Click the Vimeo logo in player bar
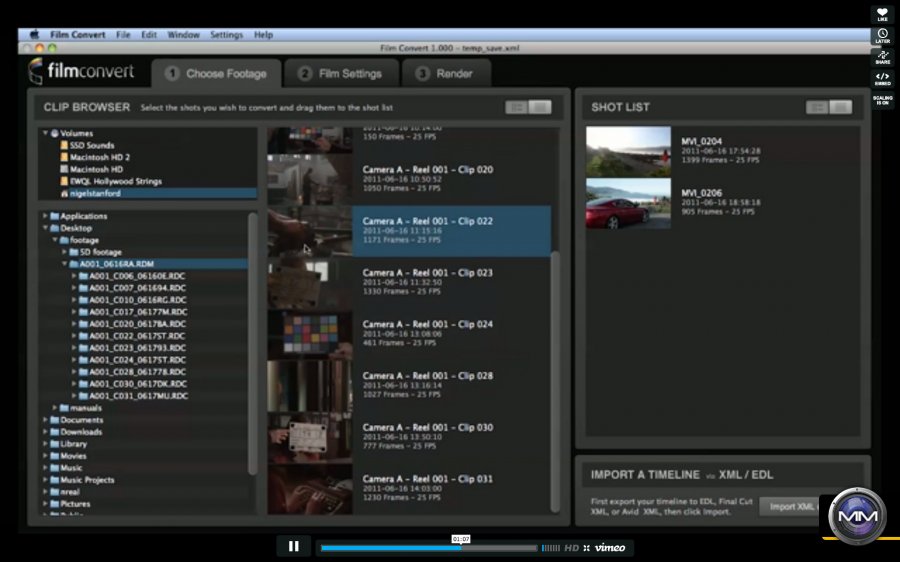Screen dimensions: 900x562 pyautogui.click(x=609, y=547)
